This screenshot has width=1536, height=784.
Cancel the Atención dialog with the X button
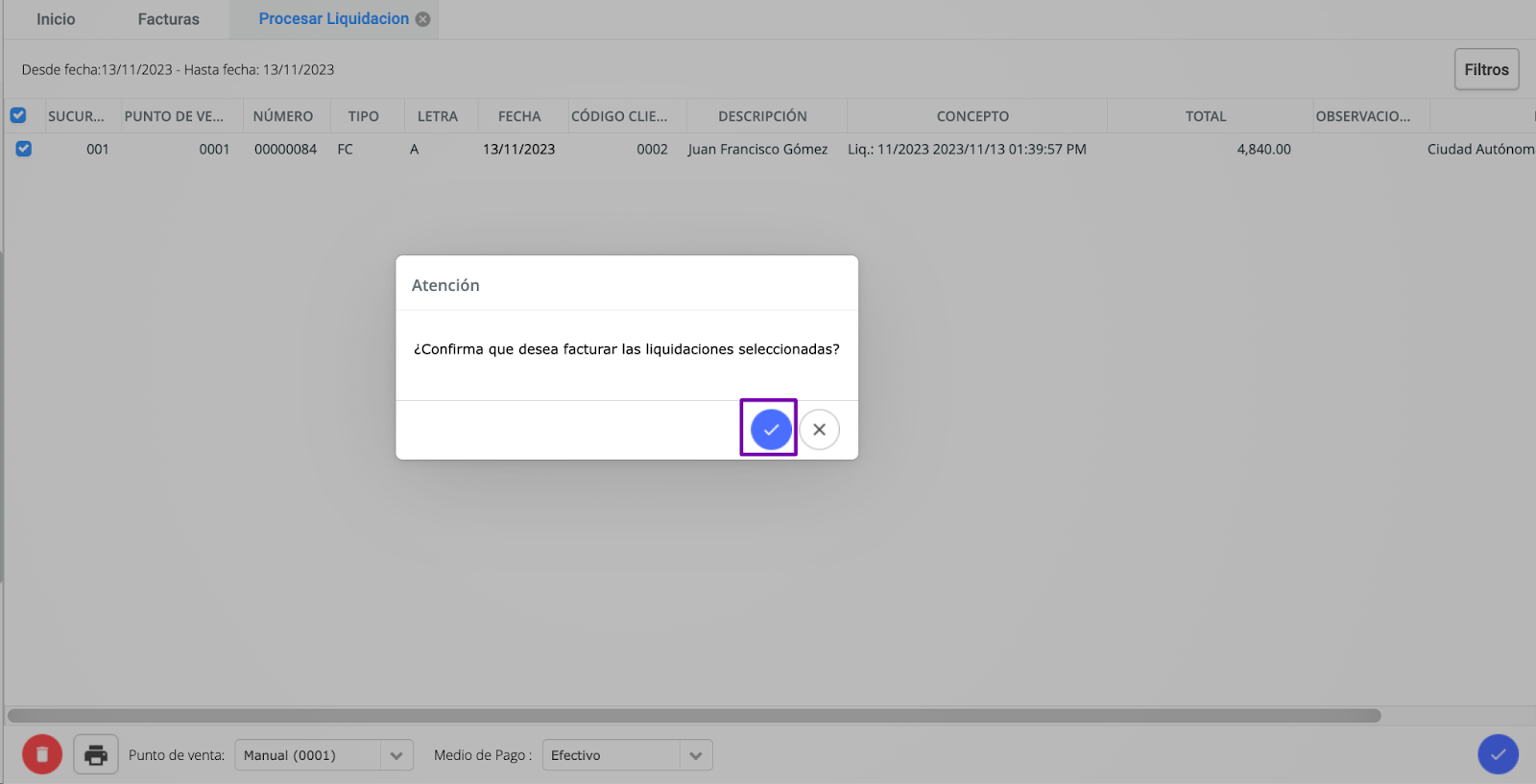(x=819, y=429)
